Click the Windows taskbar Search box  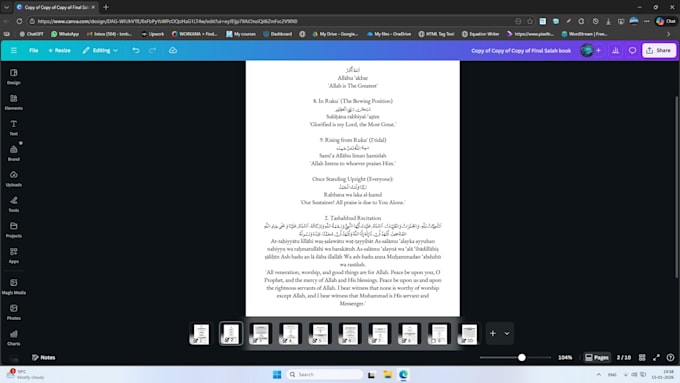(x=324, y=374)
